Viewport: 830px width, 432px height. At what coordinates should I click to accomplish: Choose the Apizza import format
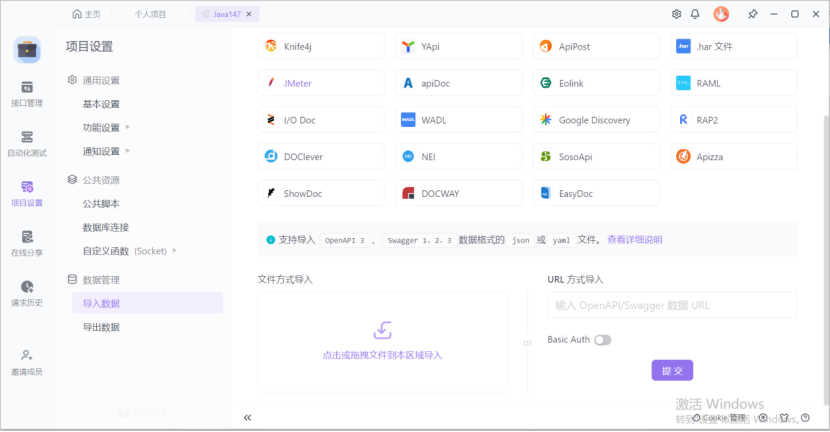734,157
